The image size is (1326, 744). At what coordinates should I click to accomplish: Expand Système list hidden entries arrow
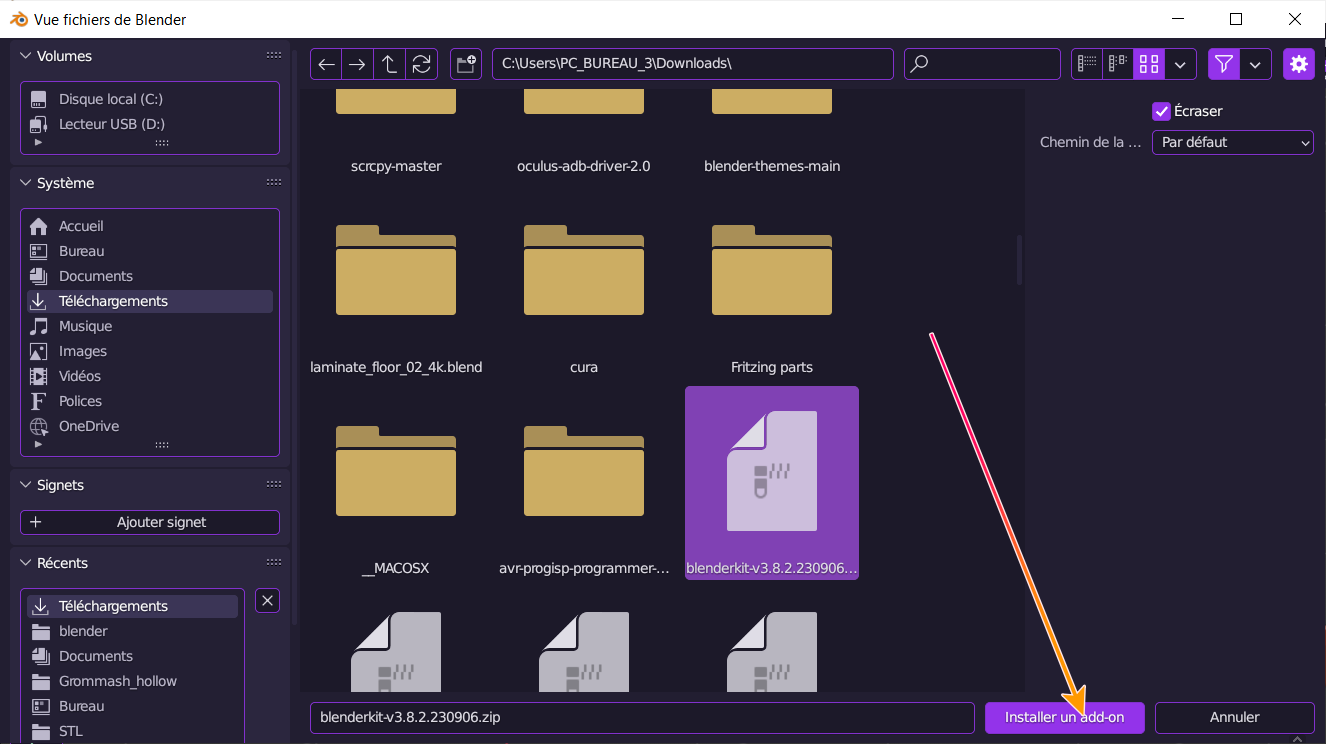pos(39,444)
